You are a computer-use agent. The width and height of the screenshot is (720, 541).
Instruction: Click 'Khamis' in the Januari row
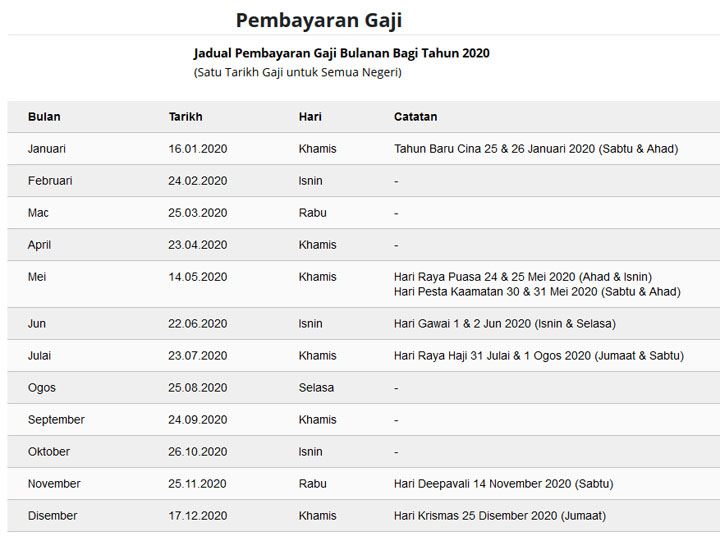tap(317, 149)
